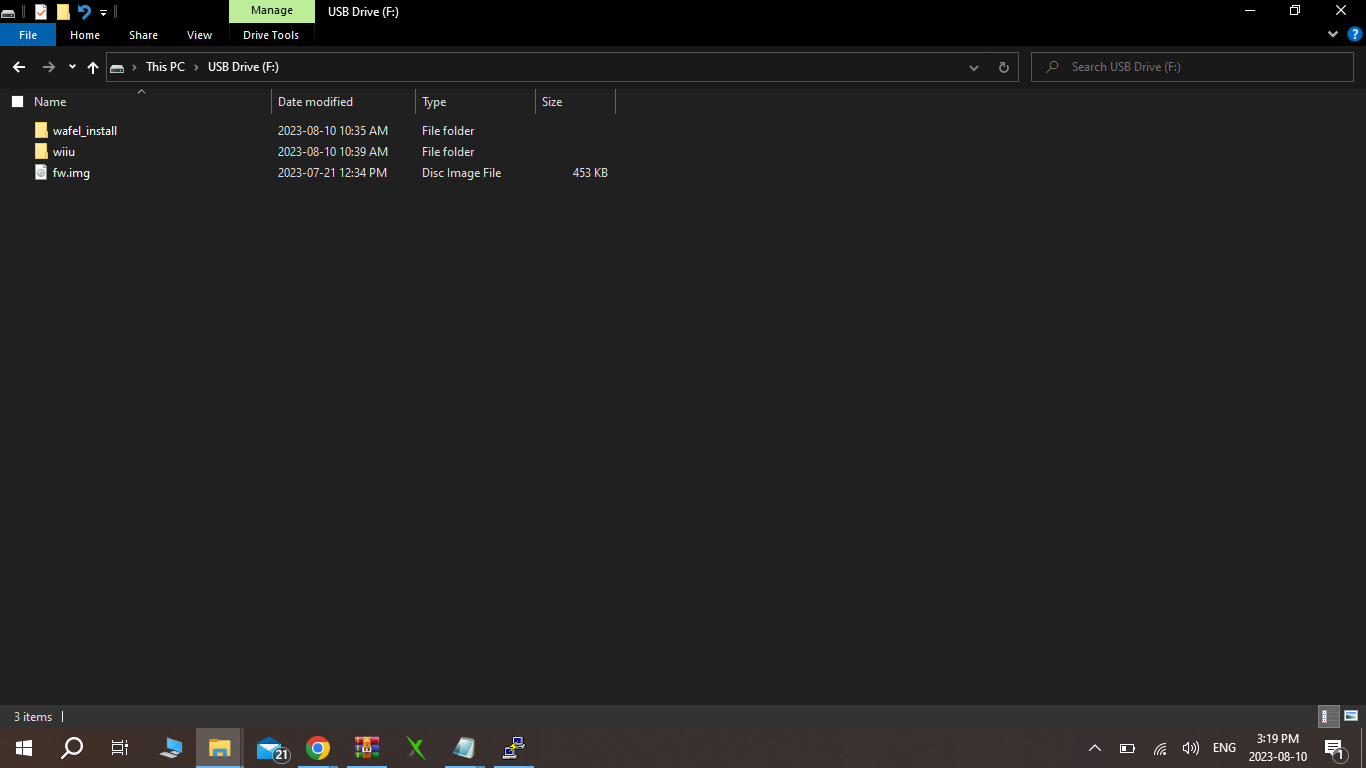This screenshot has width=1366, height=768.
Task: Click the 3 items status text
Action: 33,717
